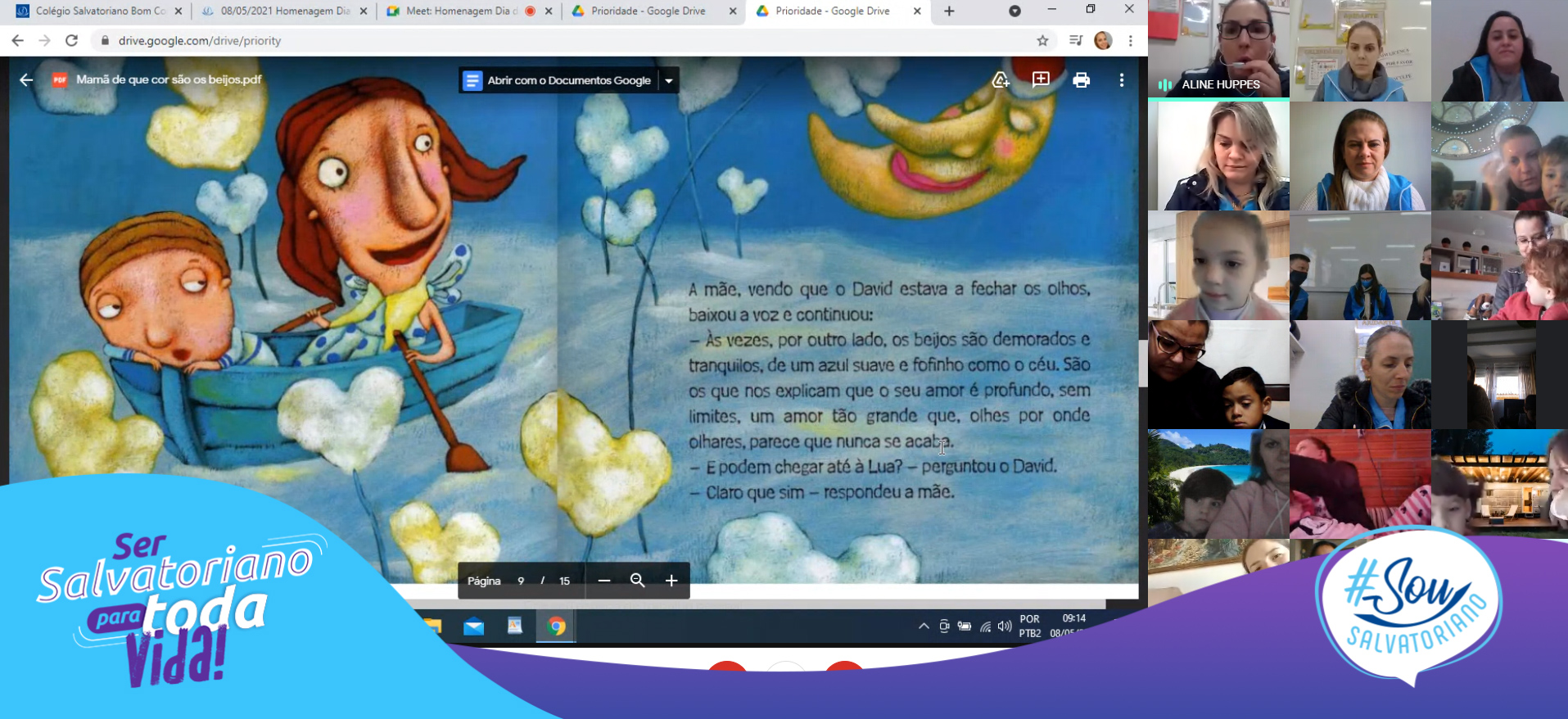The width and height of the screenshot is (1568, 719).
Task: Open the document app pinned beside Mail
Action: pos(514,626)
